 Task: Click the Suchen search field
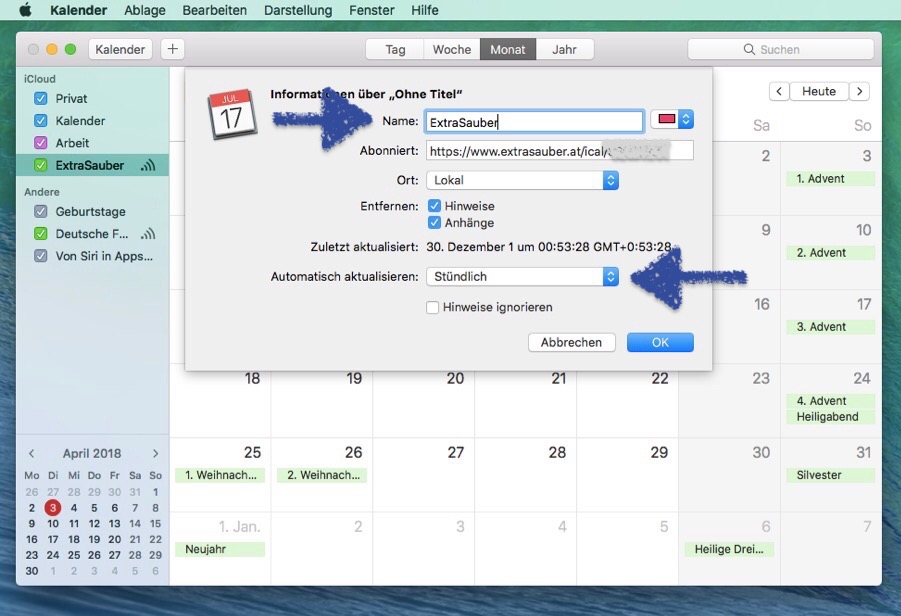coord(780,49)
